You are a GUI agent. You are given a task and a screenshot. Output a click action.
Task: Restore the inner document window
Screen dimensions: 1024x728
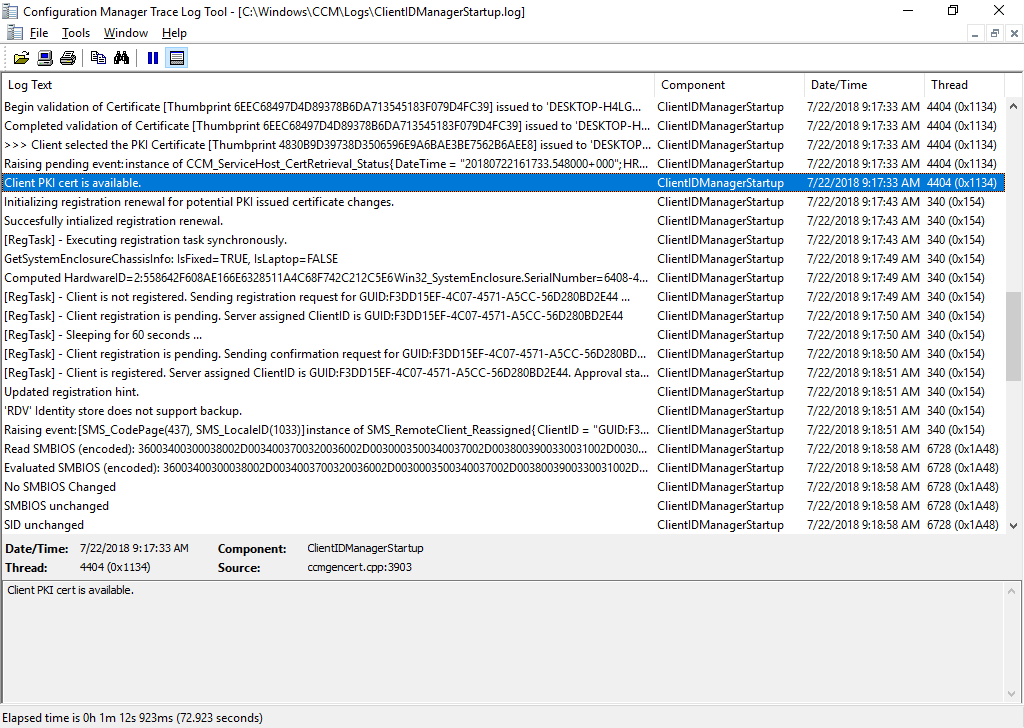tap(995, 33)
